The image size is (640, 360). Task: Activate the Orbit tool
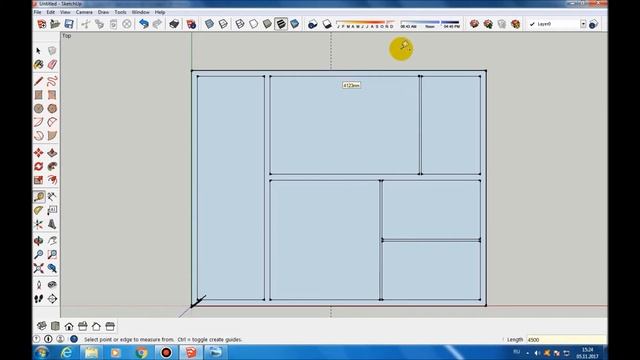click(38, 241)
